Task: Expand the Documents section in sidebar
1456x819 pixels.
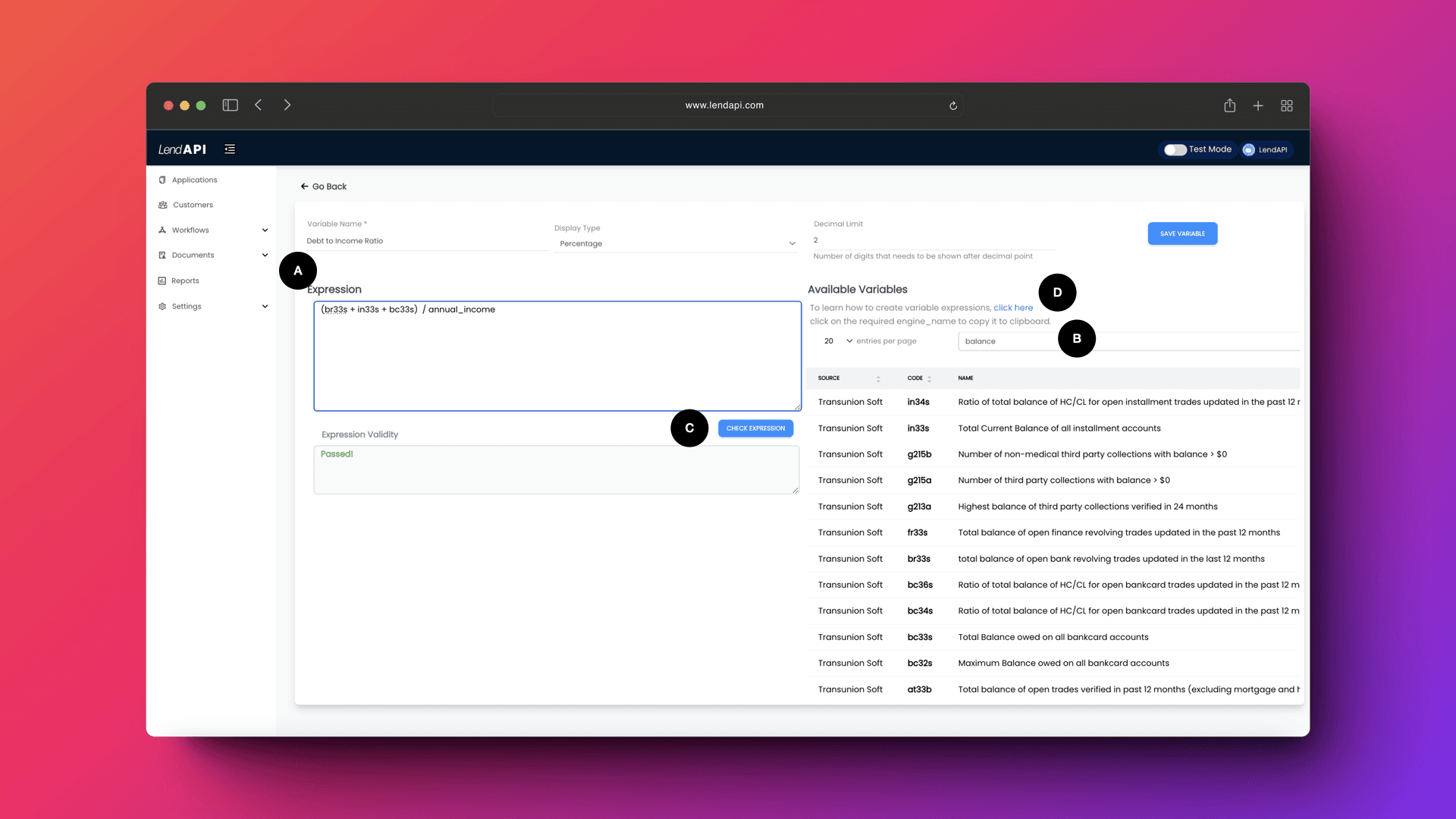Action: click(265, 254)
